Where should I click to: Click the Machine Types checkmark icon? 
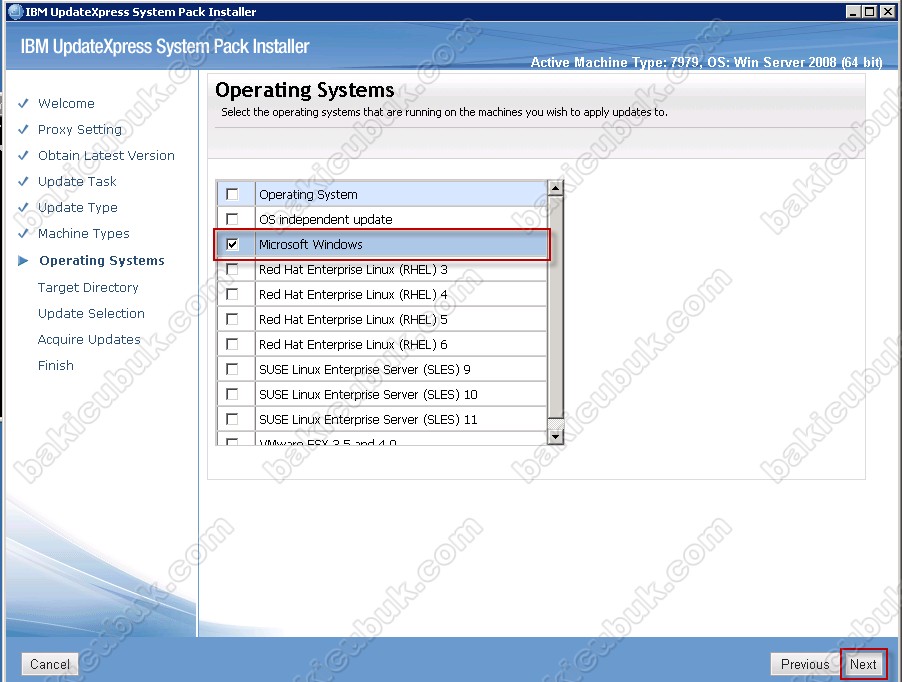point(23,233)
